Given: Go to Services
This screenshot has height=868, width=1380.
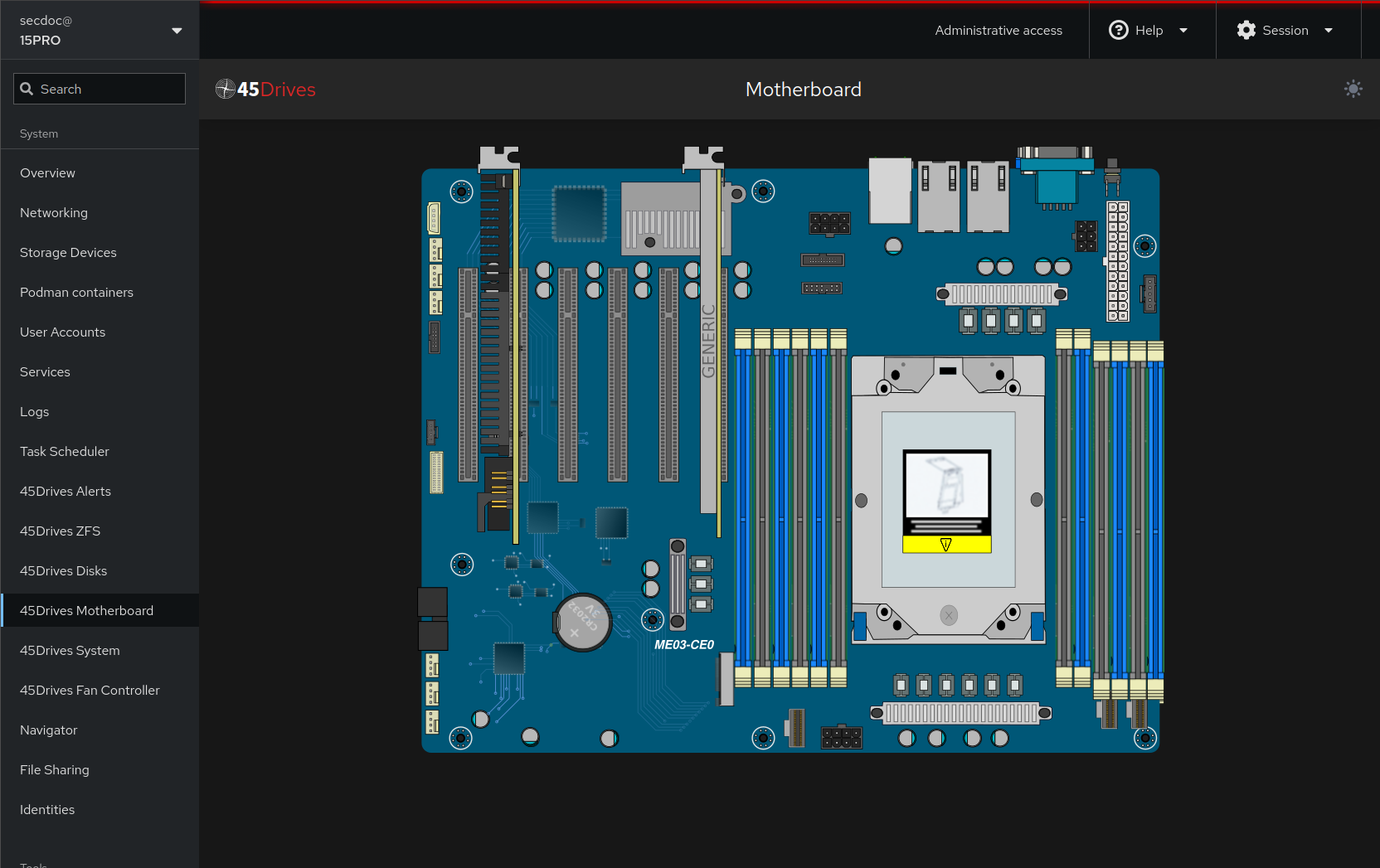Looking at the screenshot, I should click(x=100, y=371).
